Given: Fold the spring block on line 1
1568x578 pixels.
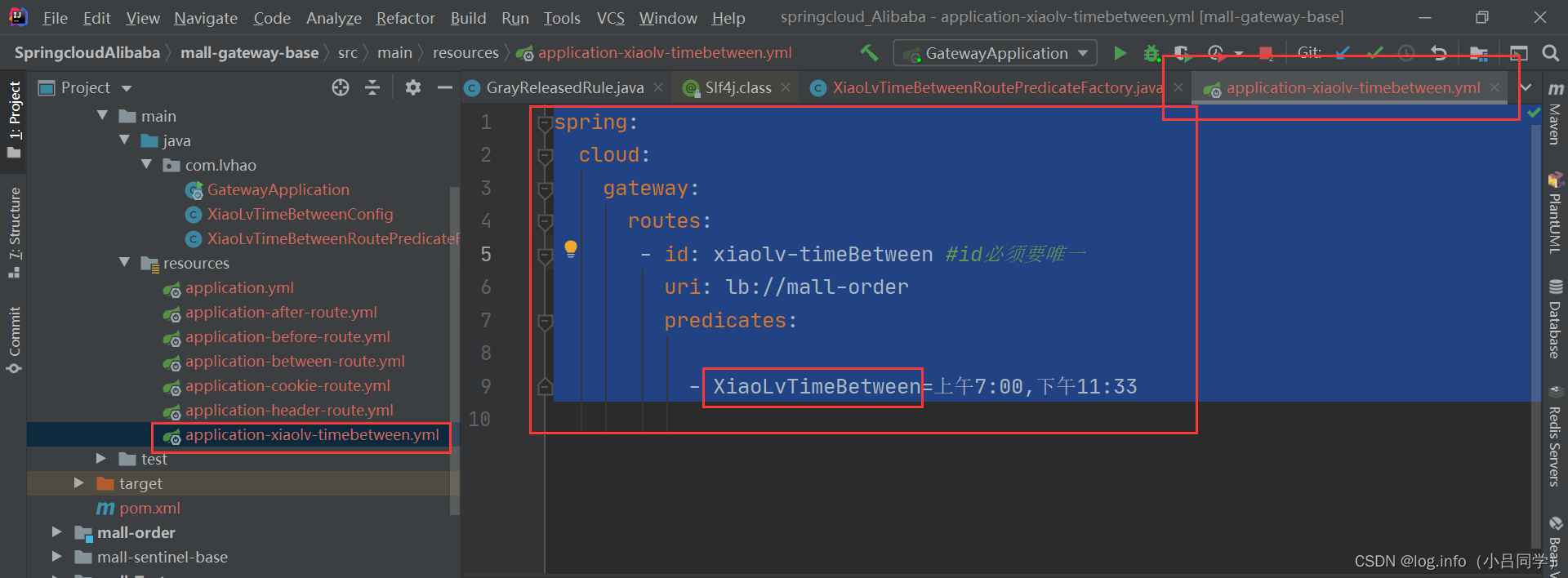Looking at the screenshot, I should [546, 123].
